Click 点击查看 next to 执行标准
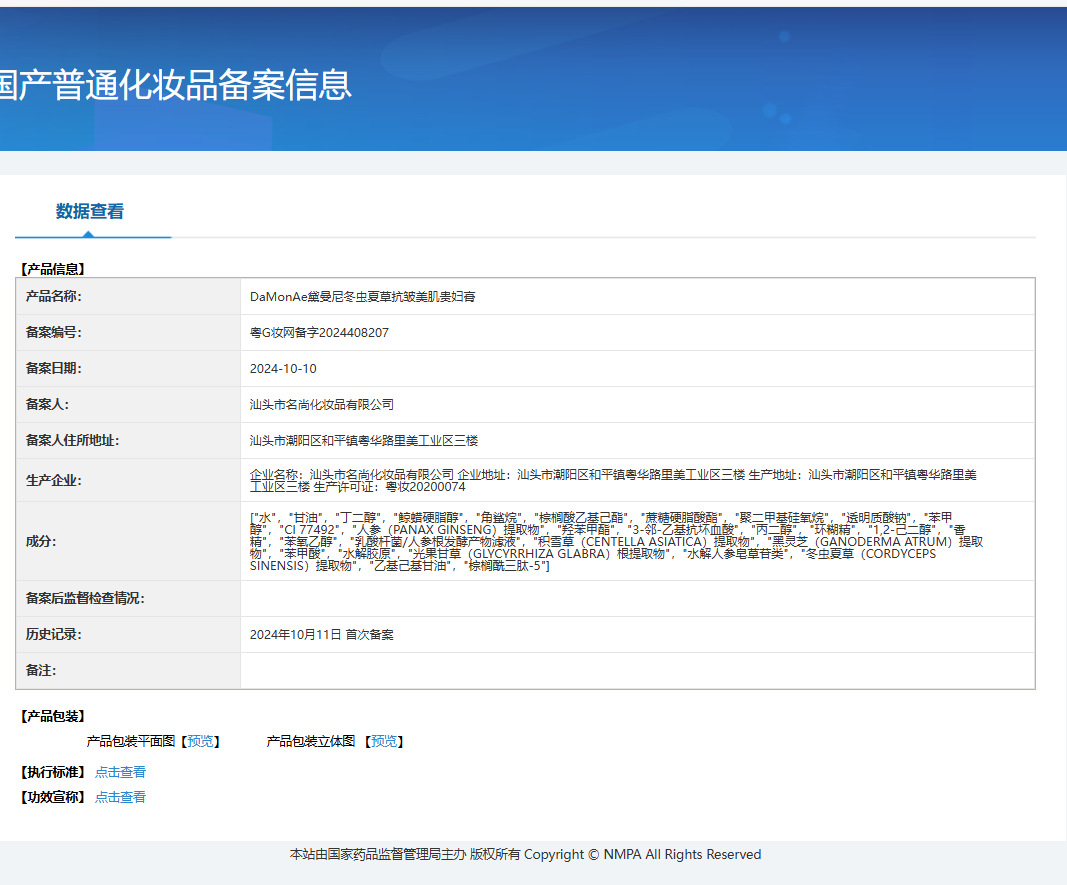Viewport: 1067px width, 885px height. (120, 772)
